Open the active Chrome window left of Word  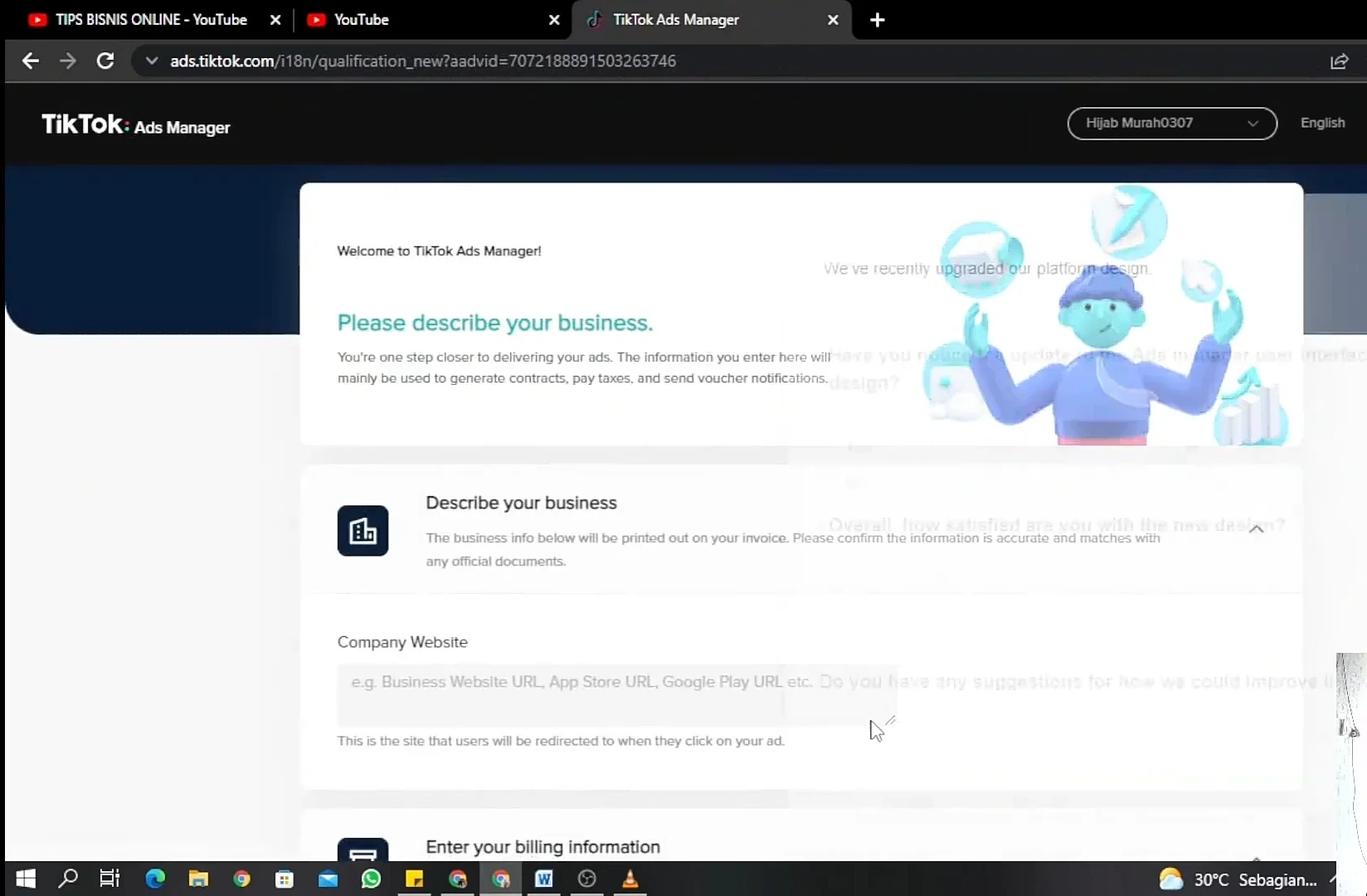[500, 879]
